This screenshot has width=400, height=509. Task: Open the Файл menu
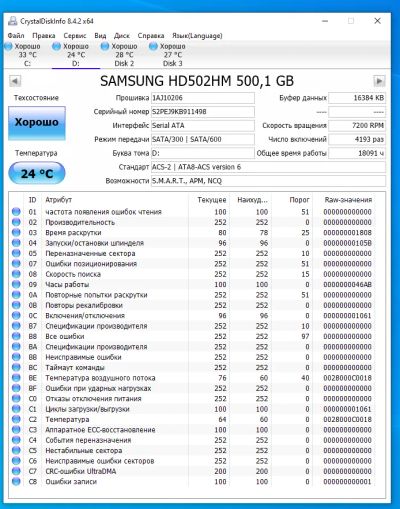16,36
